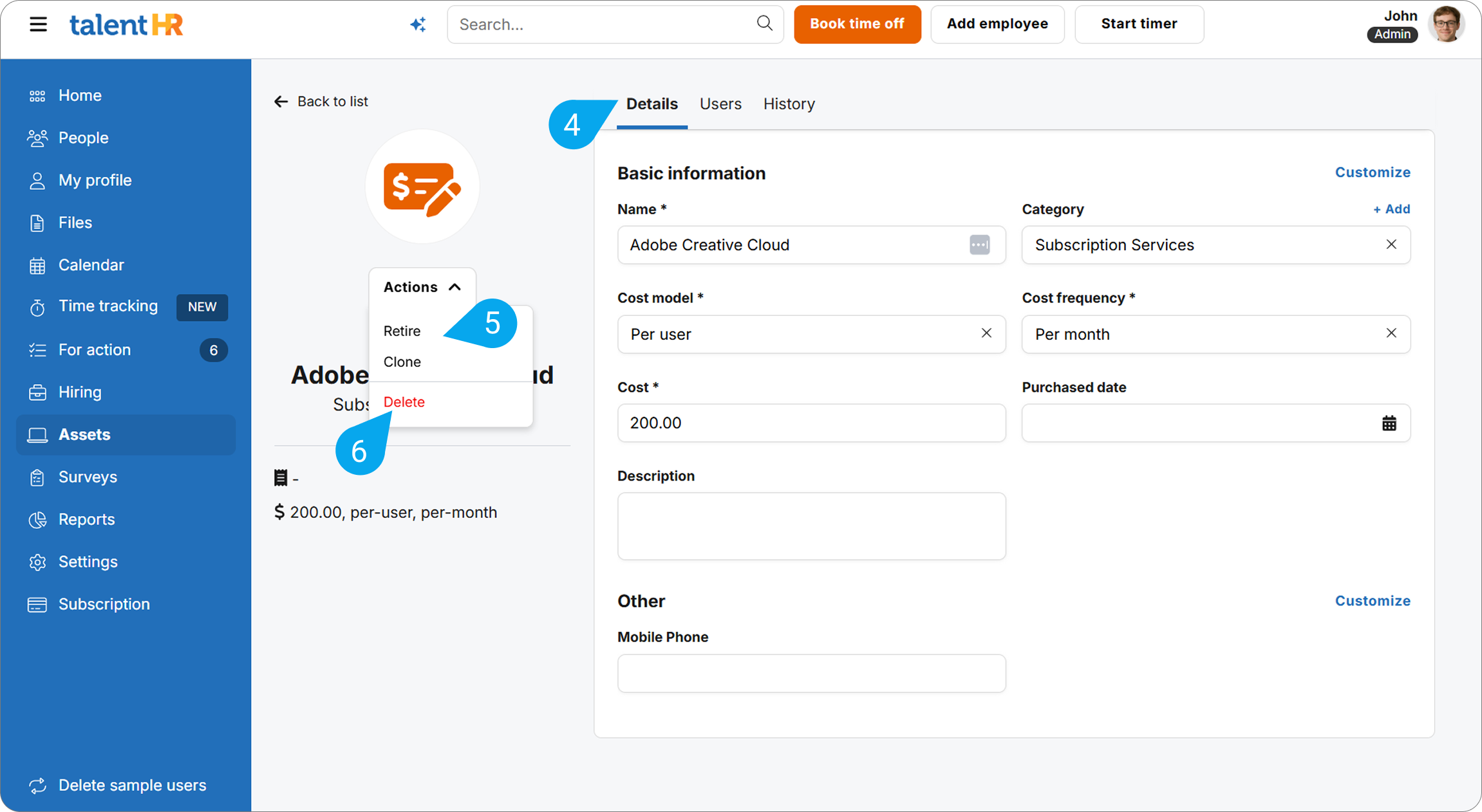
Task: Open the Time tracking menu label
Action: click(108, 306)
